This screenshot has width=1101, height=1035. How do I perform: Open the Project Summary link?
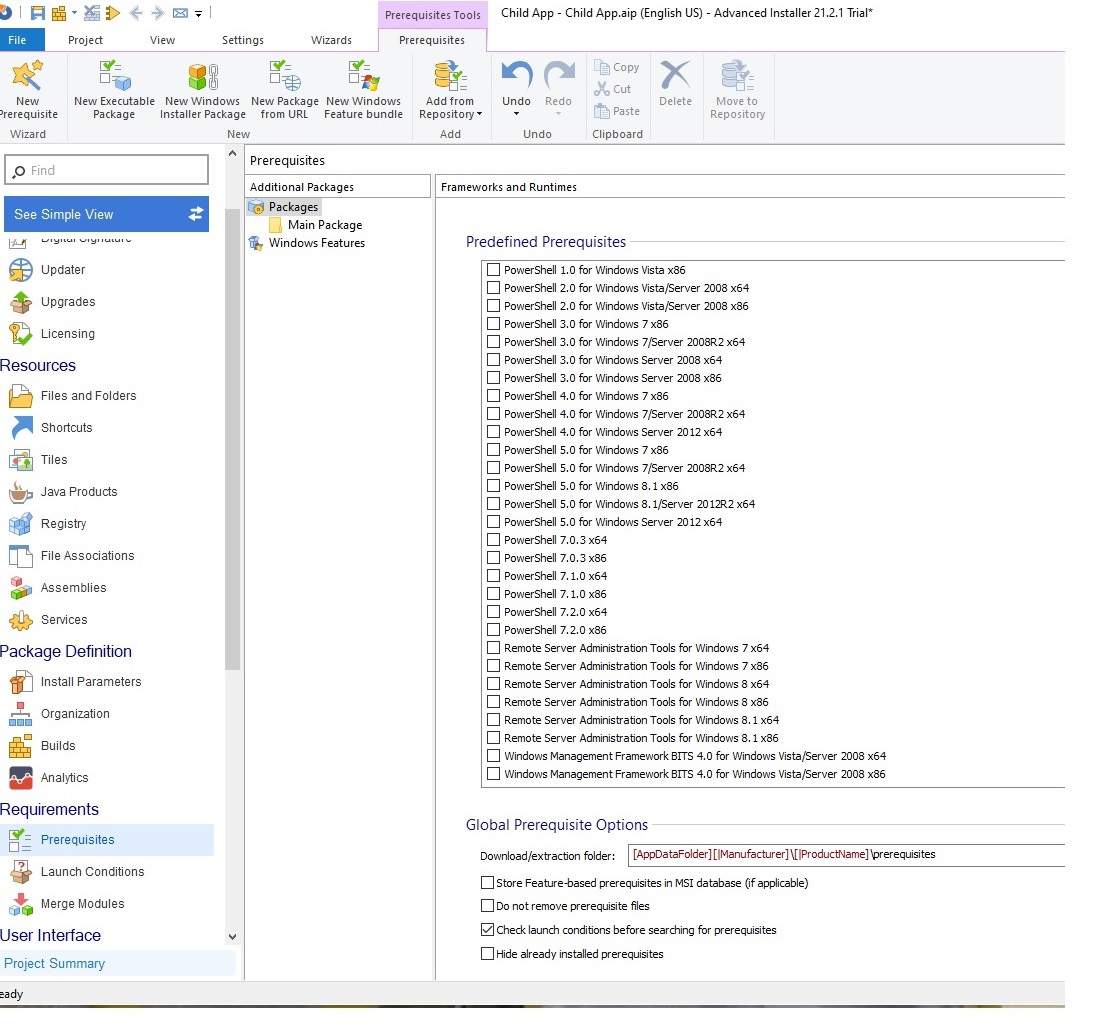(x=55, y=964)
